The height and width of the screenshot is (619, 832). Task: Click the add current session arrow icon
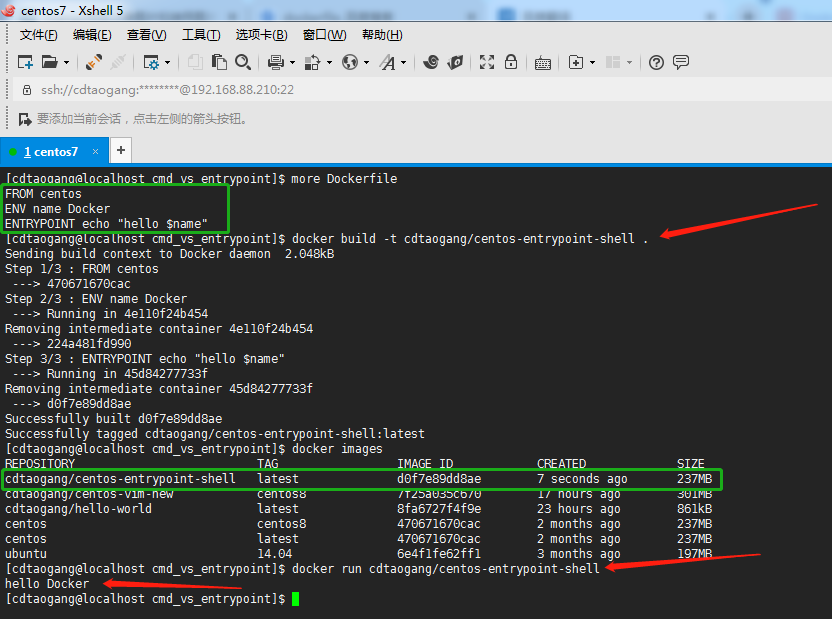click(25, 119)
